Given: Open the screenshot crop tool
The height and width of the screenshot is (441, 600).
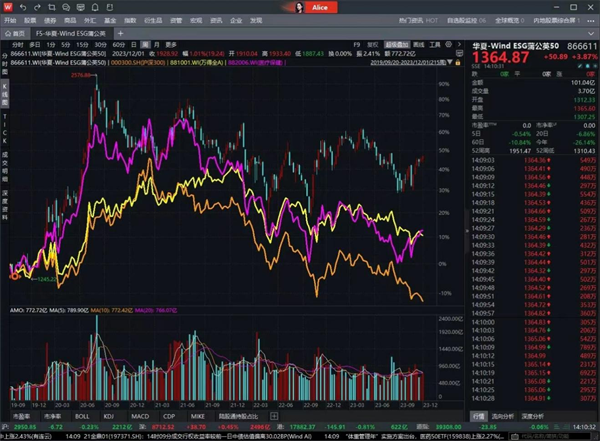Looking at the screenshot, I should point(52,7).
